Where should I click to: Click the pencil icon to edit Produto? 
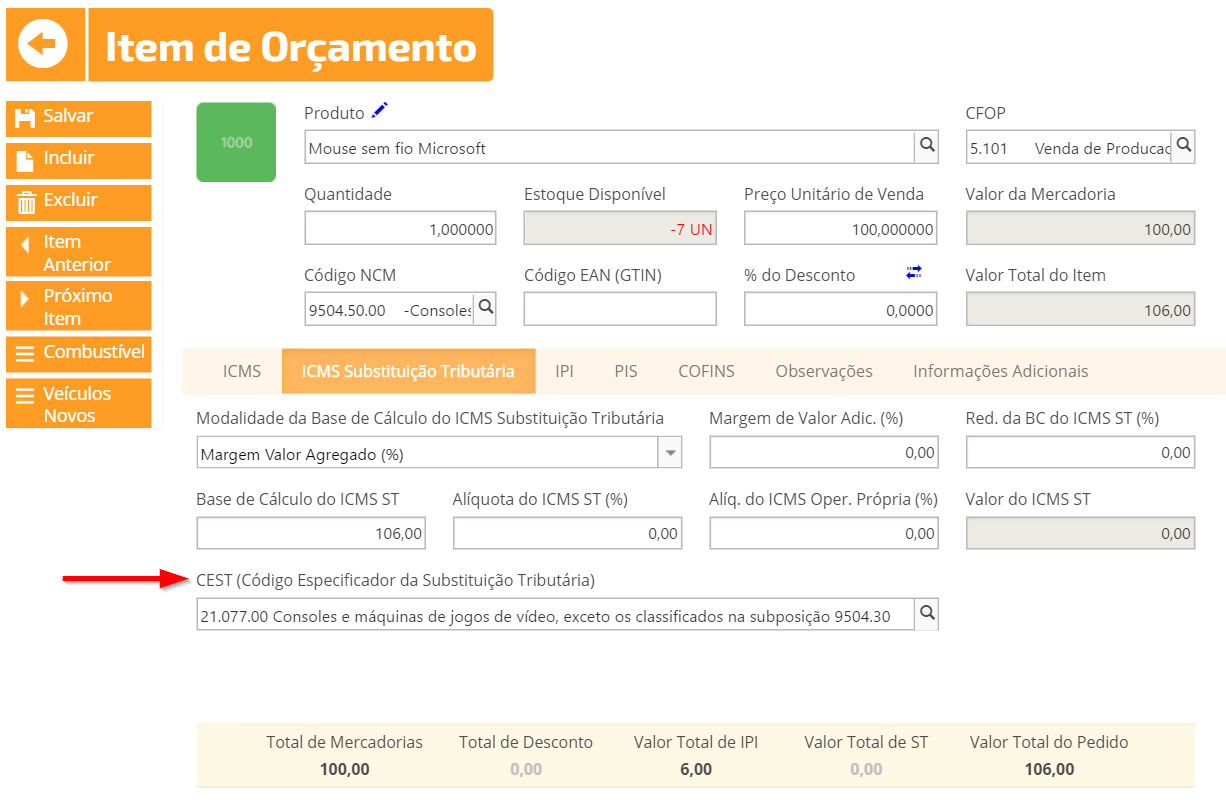click(x=380, y=111)
